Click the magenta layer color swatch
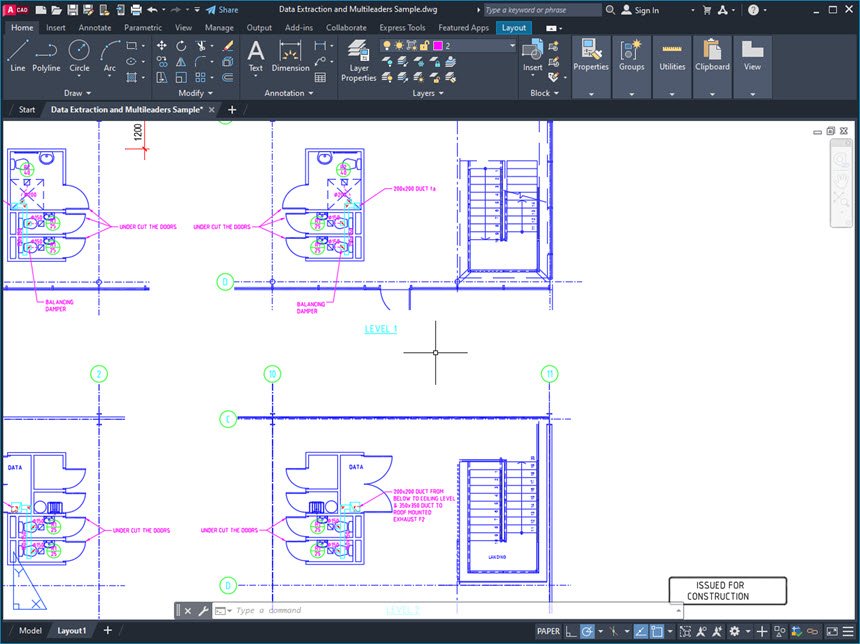860x644 pixels. (x=438, y=46)
